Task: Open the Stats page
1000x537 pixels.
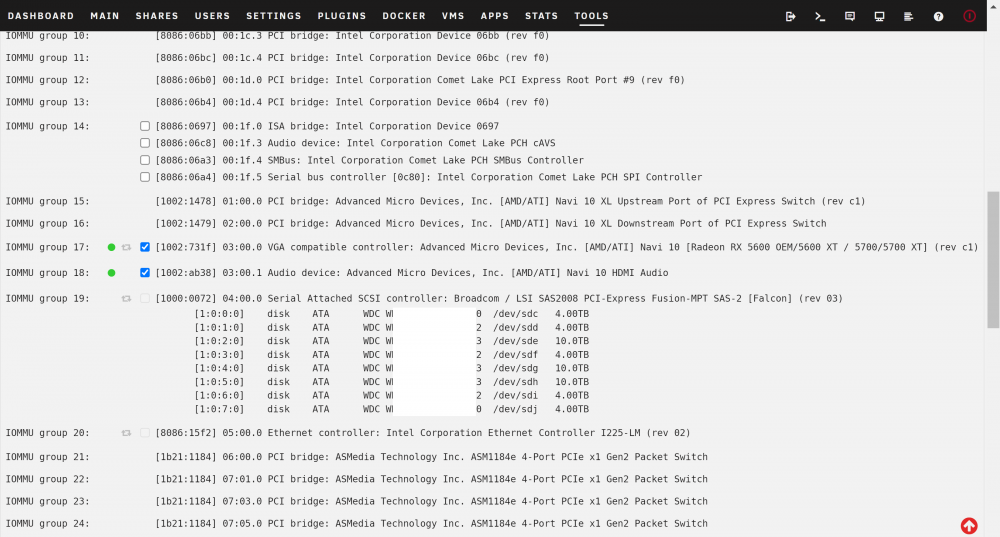Action: [541, 16]
